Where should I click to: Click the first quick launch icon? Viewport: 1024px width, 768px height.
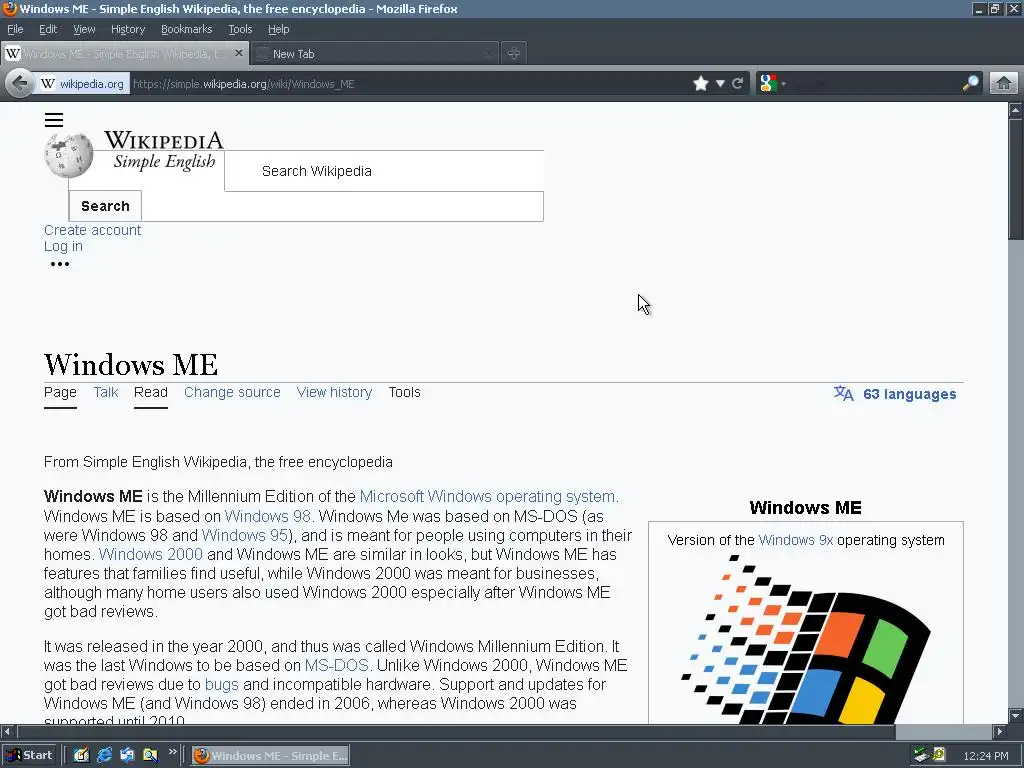(81, 756)
